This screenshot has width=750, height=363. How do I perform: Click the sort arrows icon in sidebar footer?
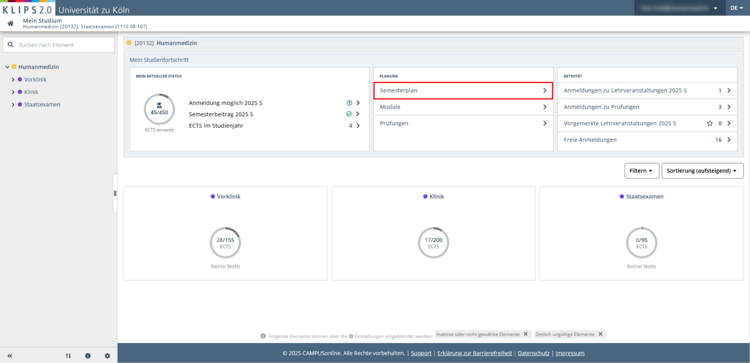pyautogui.click(x=68, y=356)
